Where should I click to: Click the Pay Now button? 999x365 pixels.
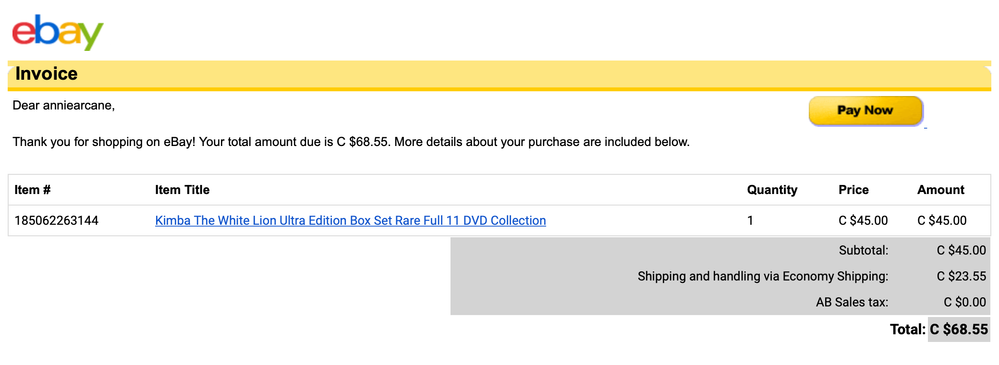click(865, 110)
